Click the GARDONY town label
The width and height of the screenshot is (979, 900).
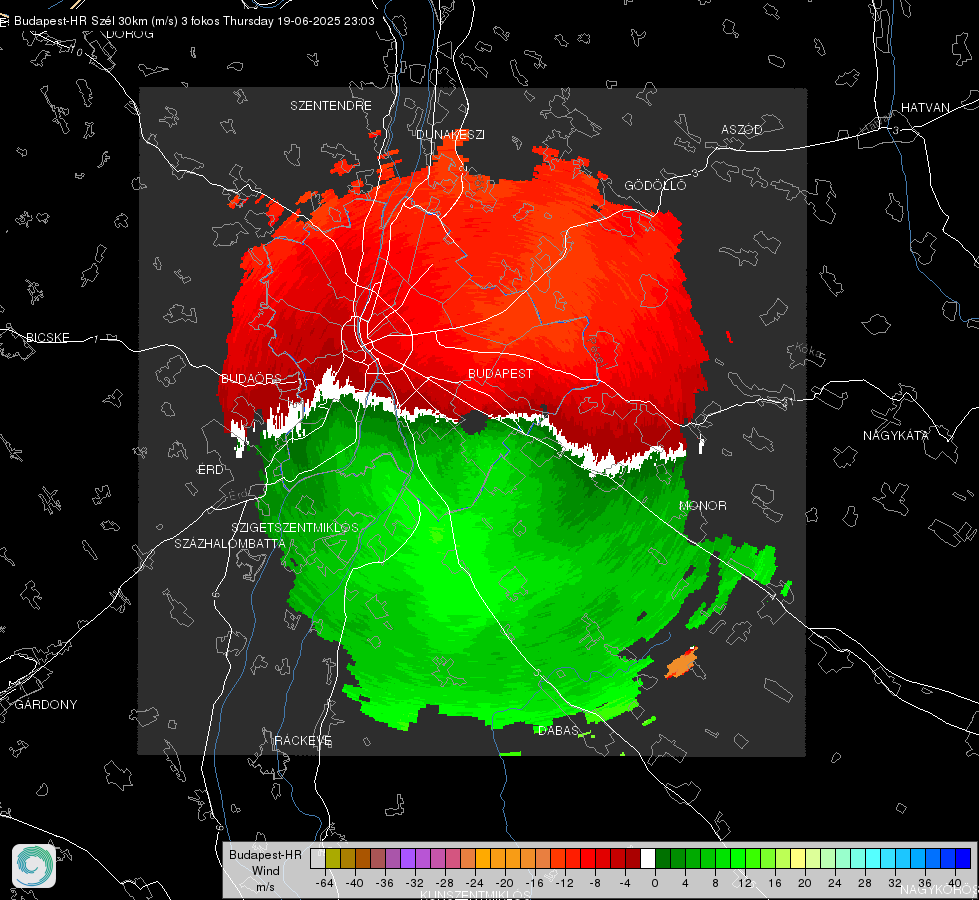(x=46, y=705)
